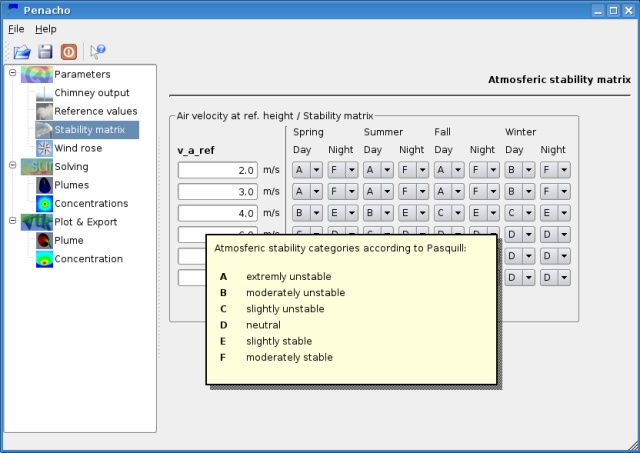
Task: Open Plume under Plot & Export
Action: click(x=69, y=240)
